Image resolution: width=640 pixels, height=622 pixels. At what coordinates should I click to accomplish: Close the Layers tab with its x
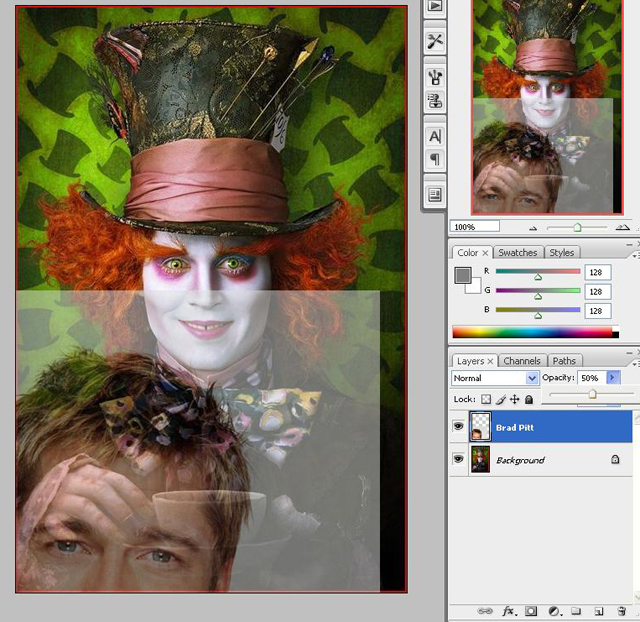[490, 361]
